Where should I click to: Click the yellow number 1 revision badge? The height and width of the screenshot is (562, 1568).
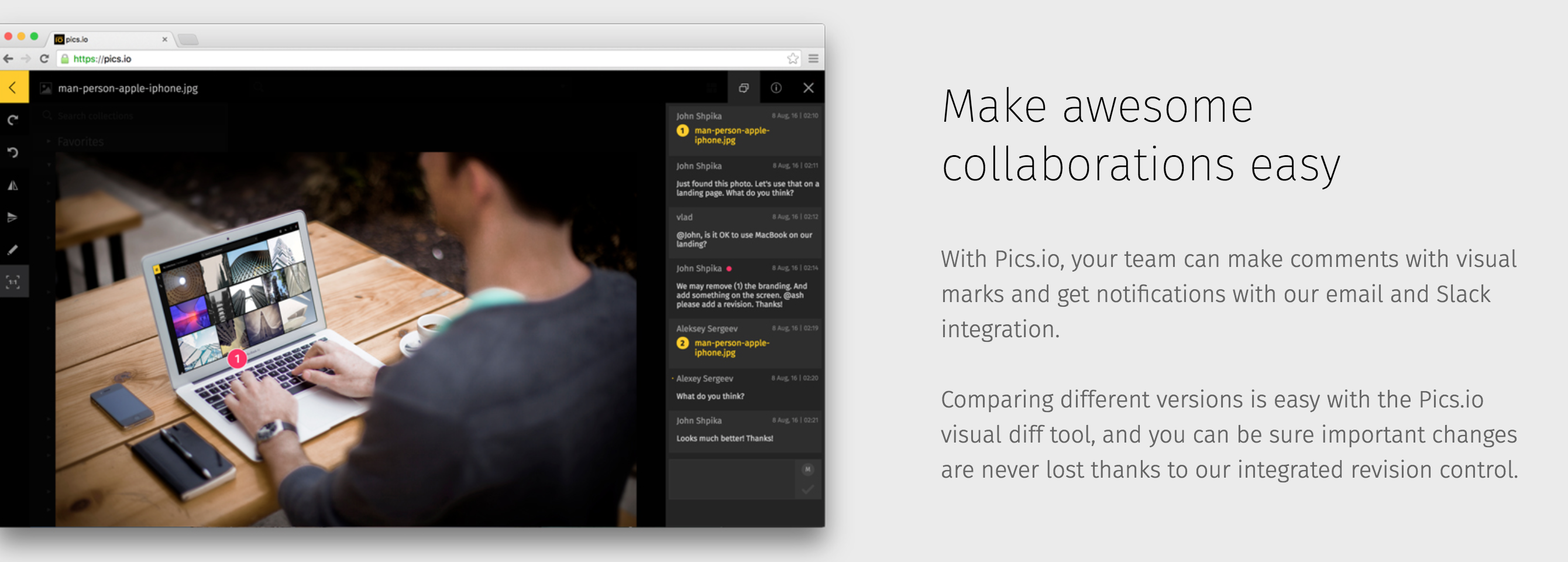[682, 131]
